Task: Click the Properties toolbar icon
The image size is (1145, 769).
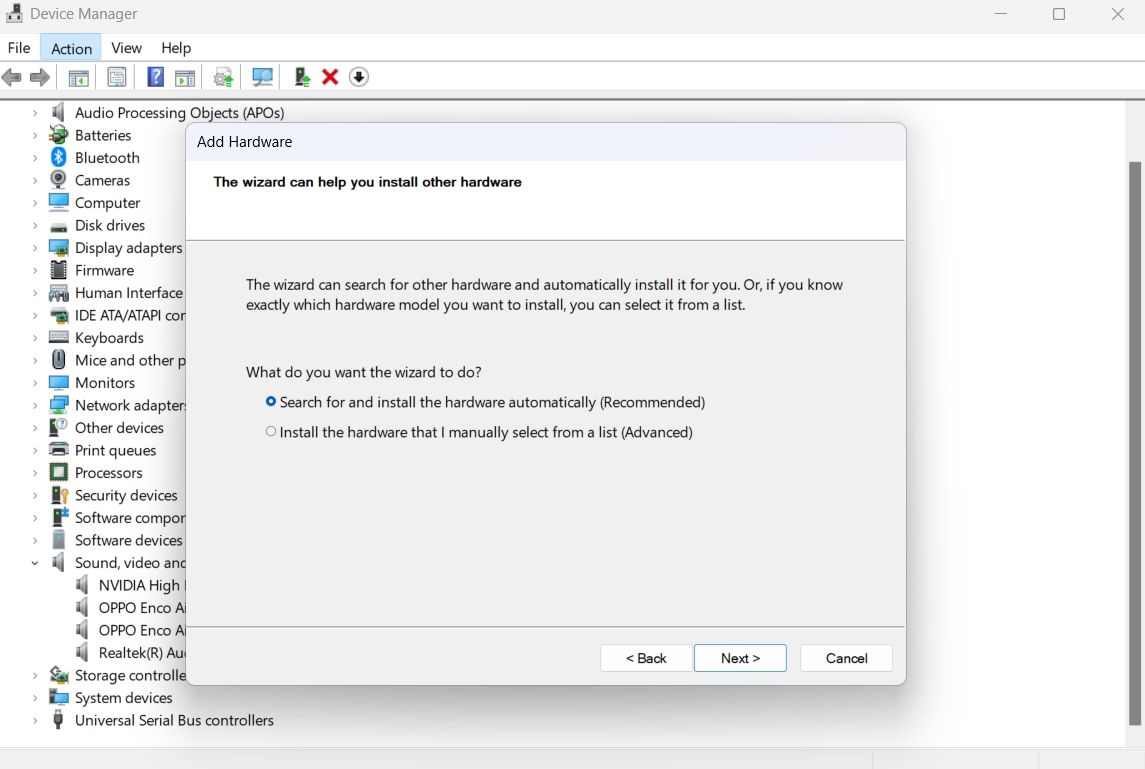Action: 116,76
